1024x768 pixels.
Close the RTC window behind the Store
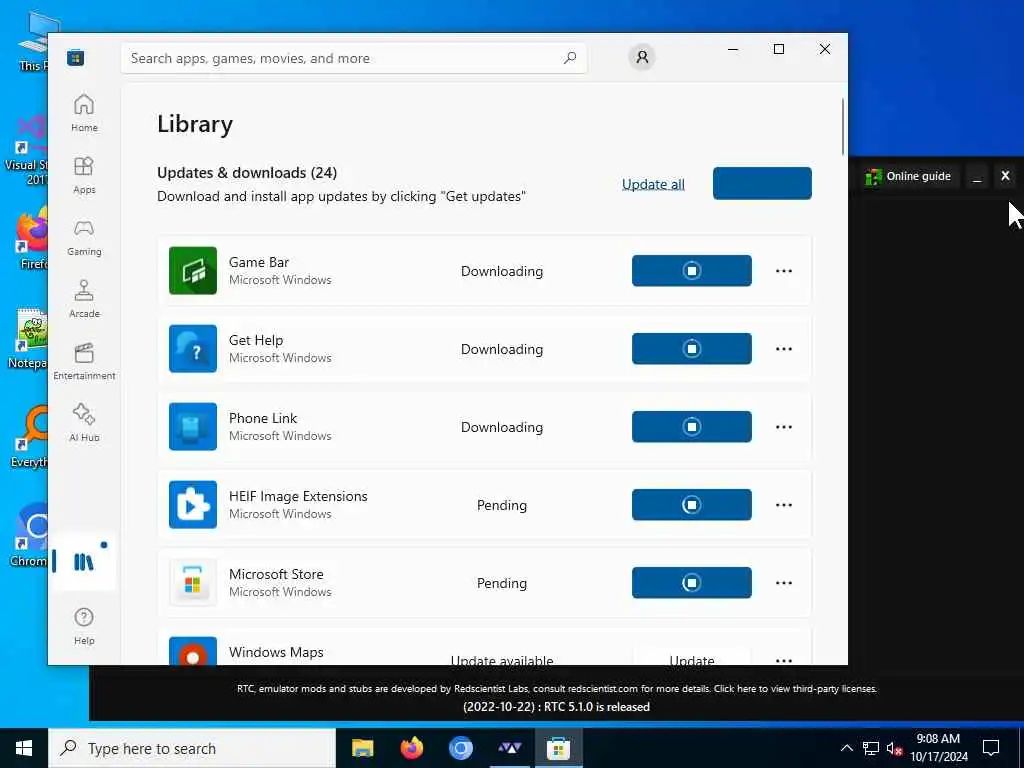pos(1005,176)
